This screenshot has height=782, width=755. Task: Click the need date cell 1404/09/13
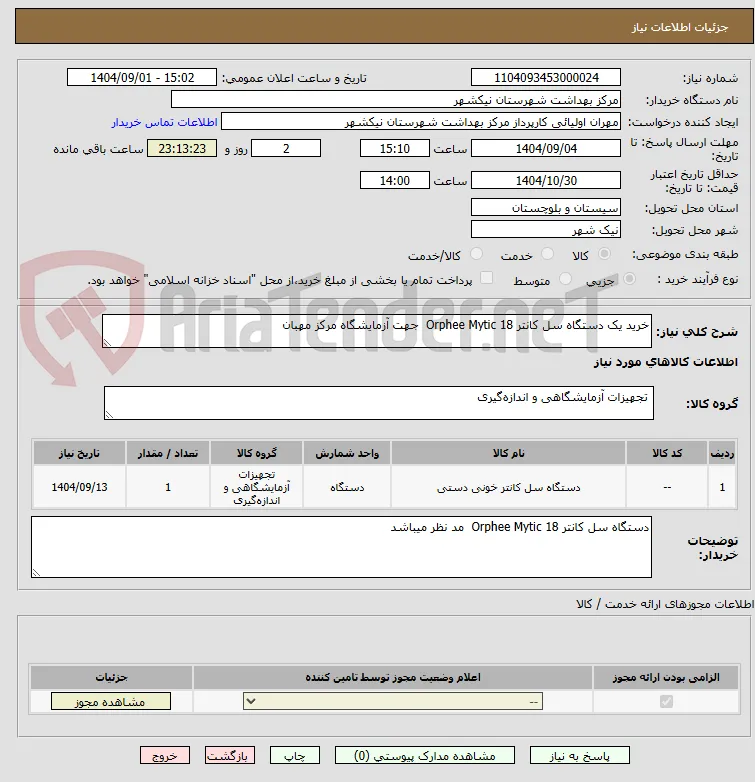[79, 487]
